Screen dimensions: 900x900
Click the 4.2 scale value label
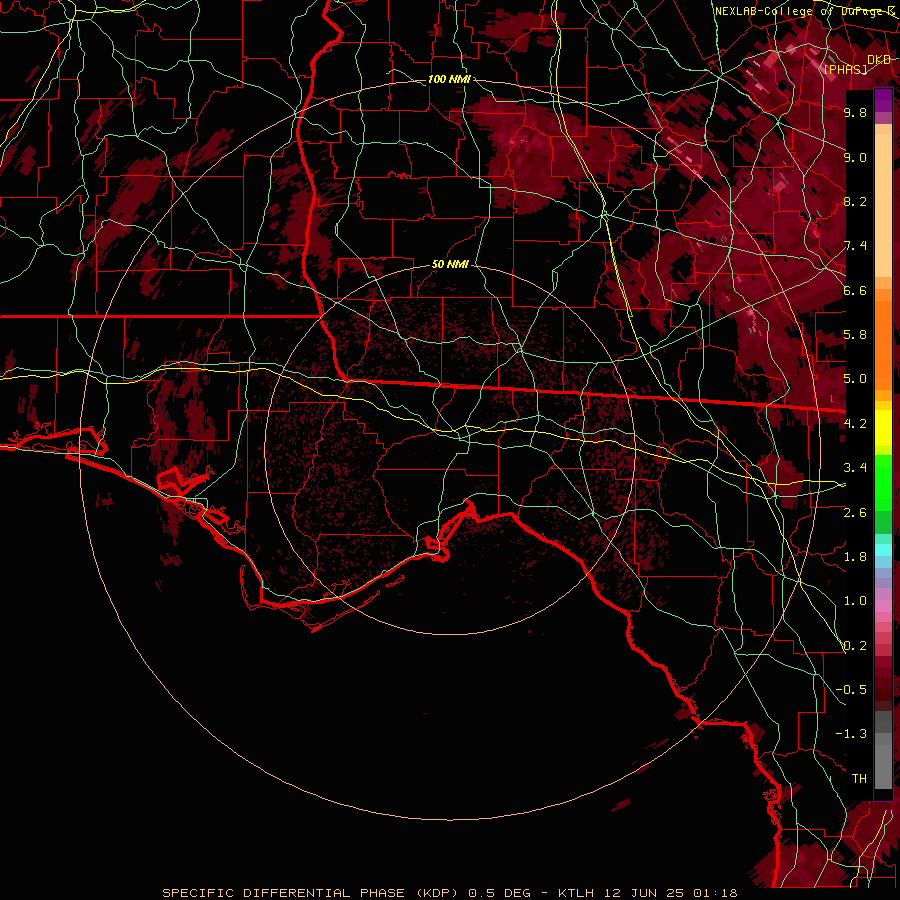click(x=855, y=424)
